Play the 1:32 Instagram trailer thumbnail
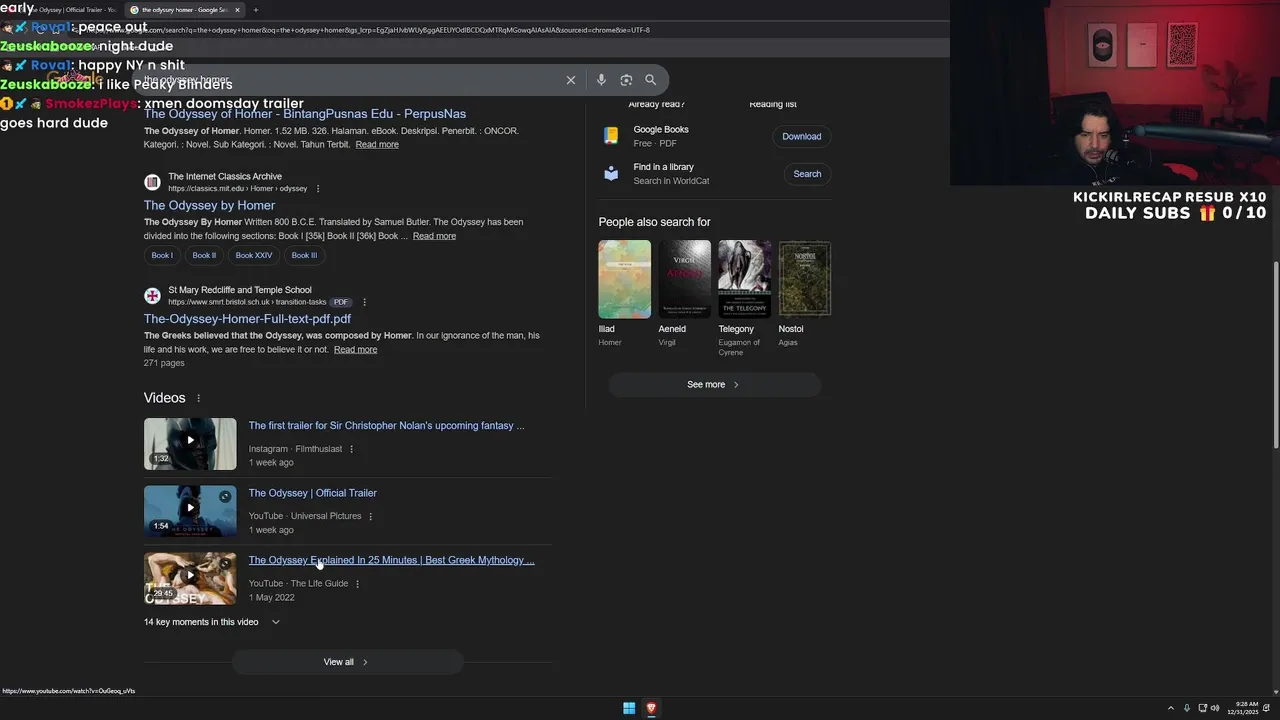Image resolution: width=1280 pixels, height=720 pixels. point(190,444)
